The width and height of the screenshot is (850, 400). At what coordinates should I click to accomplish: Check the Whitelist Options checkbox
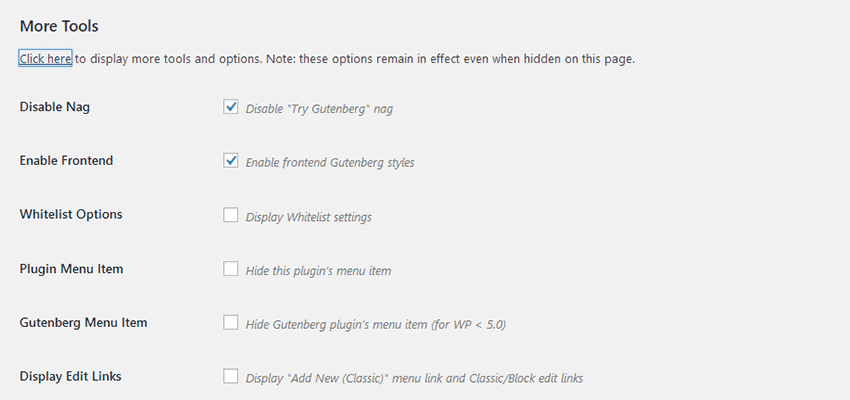point(231,215)
